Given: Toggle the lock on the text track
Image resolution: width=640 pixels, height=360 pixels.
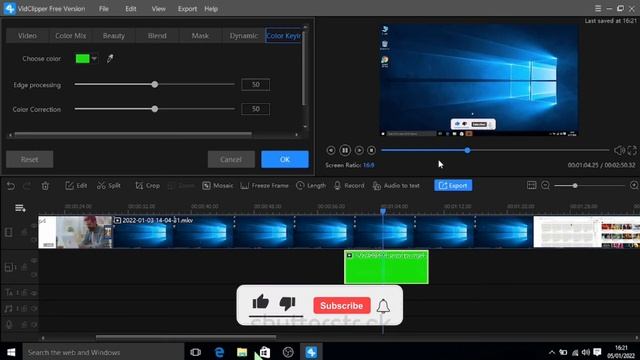Looking at the screenshot, I should click(x=24, y=293).
